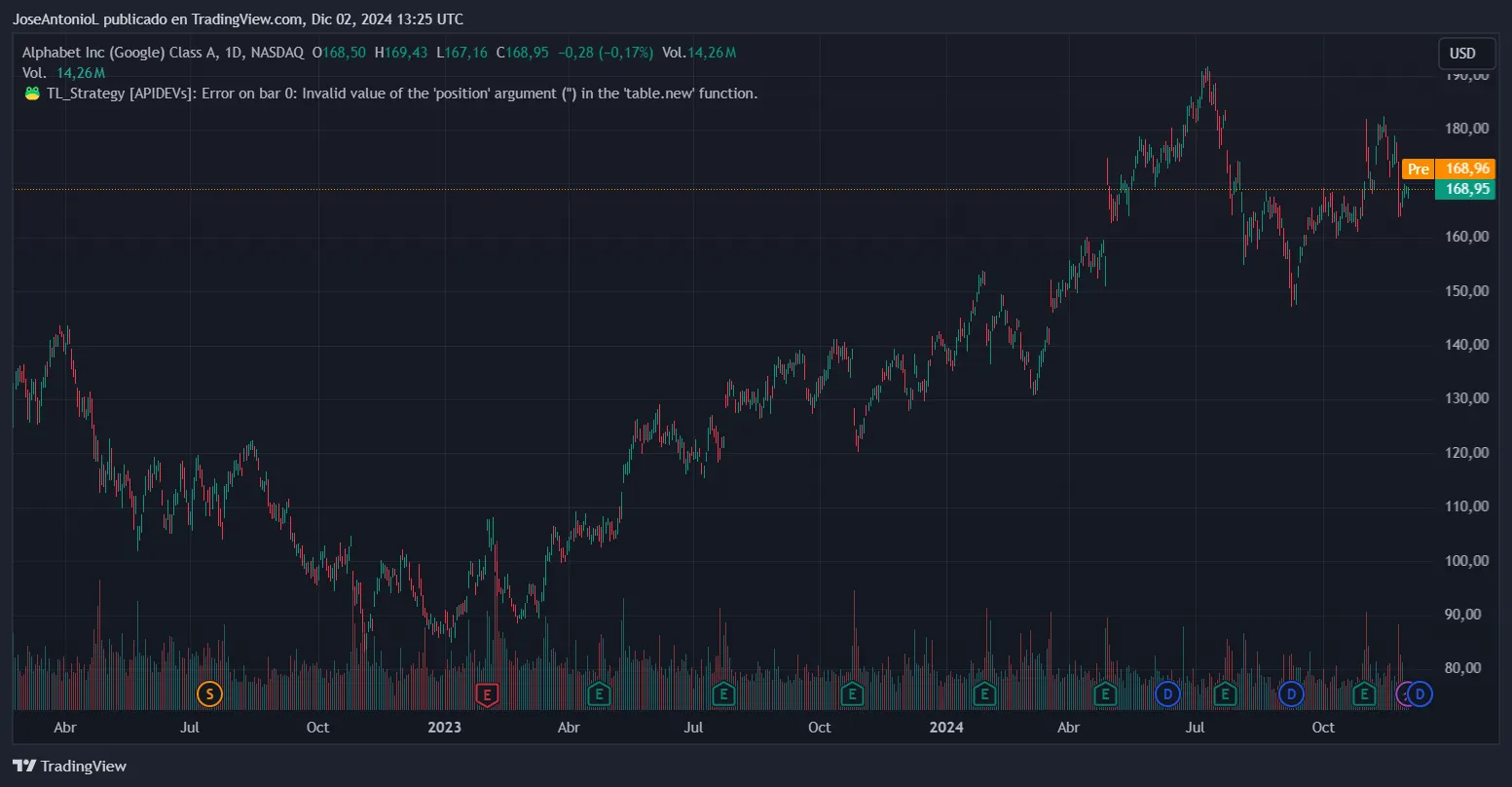Click the green 168,95 current price label
Screen dimensions: 1512x787
tap(1466, 189)
